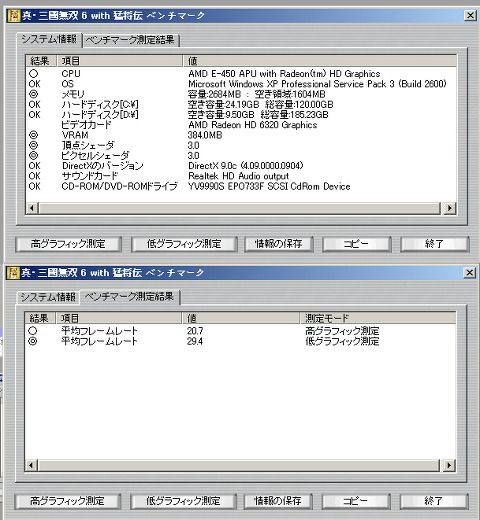Open ベンチマーク測定結果 tab in upper window
This screenshot has height=520, width=480.
click(x=130, y=40)
